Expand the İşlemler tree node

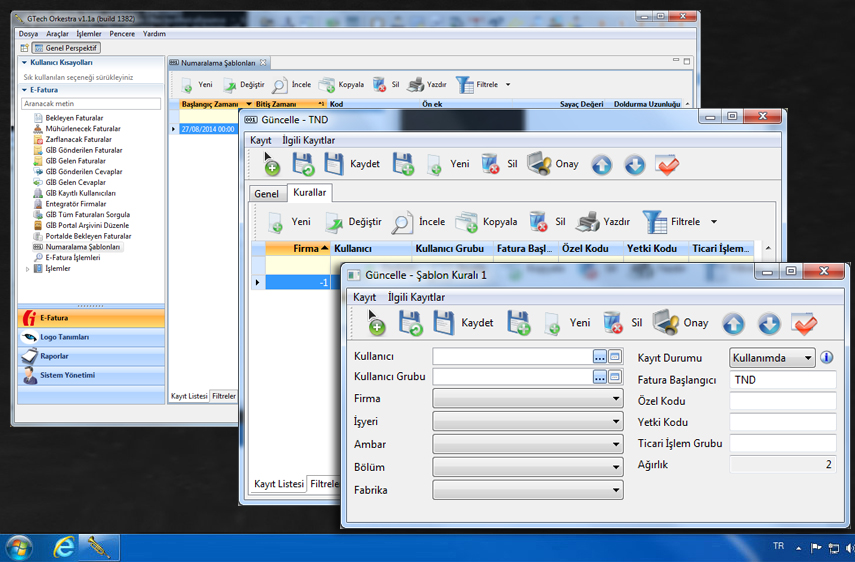28,269
